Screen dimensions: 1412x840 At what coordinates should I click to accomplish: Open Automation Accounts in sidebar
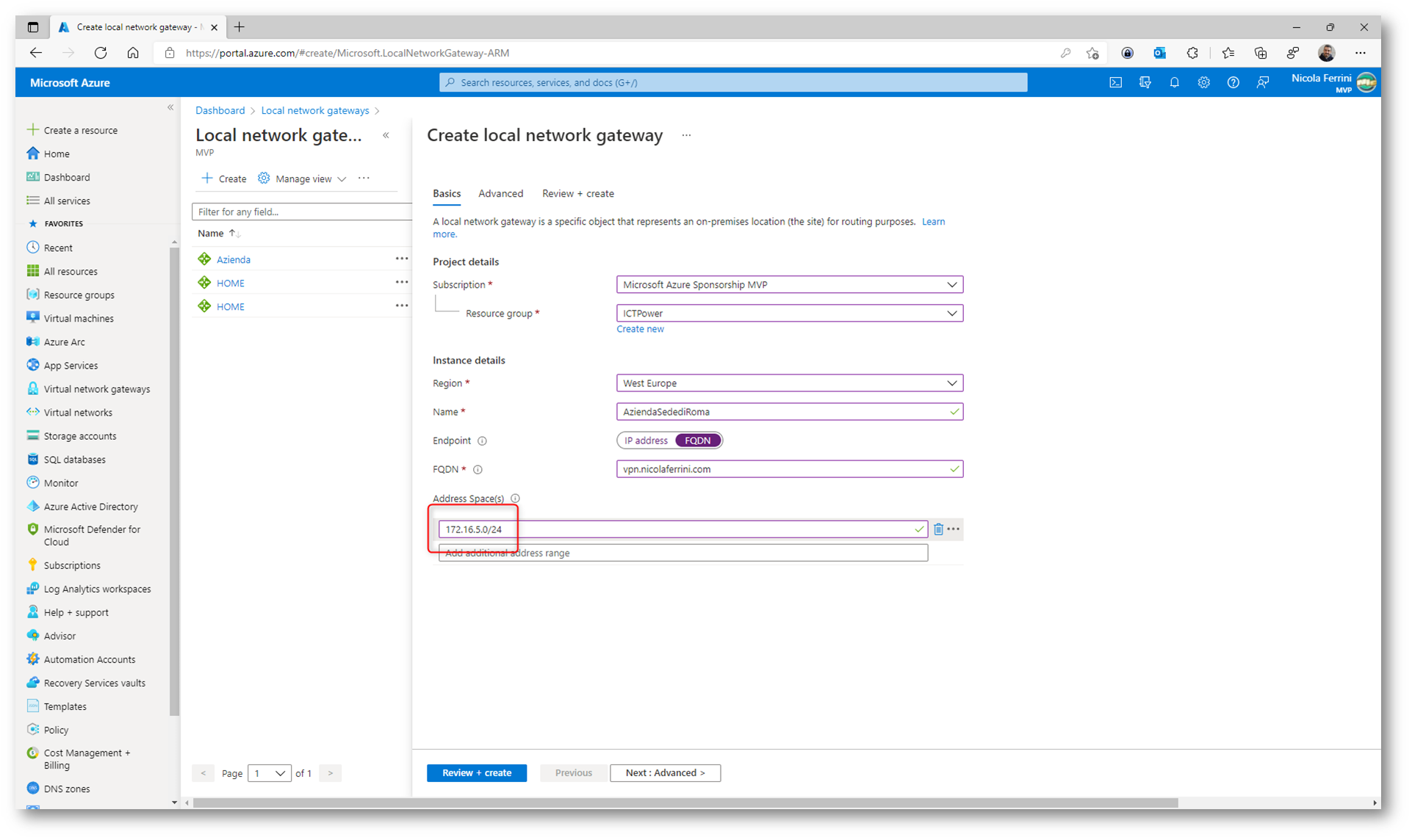point(89,659)
